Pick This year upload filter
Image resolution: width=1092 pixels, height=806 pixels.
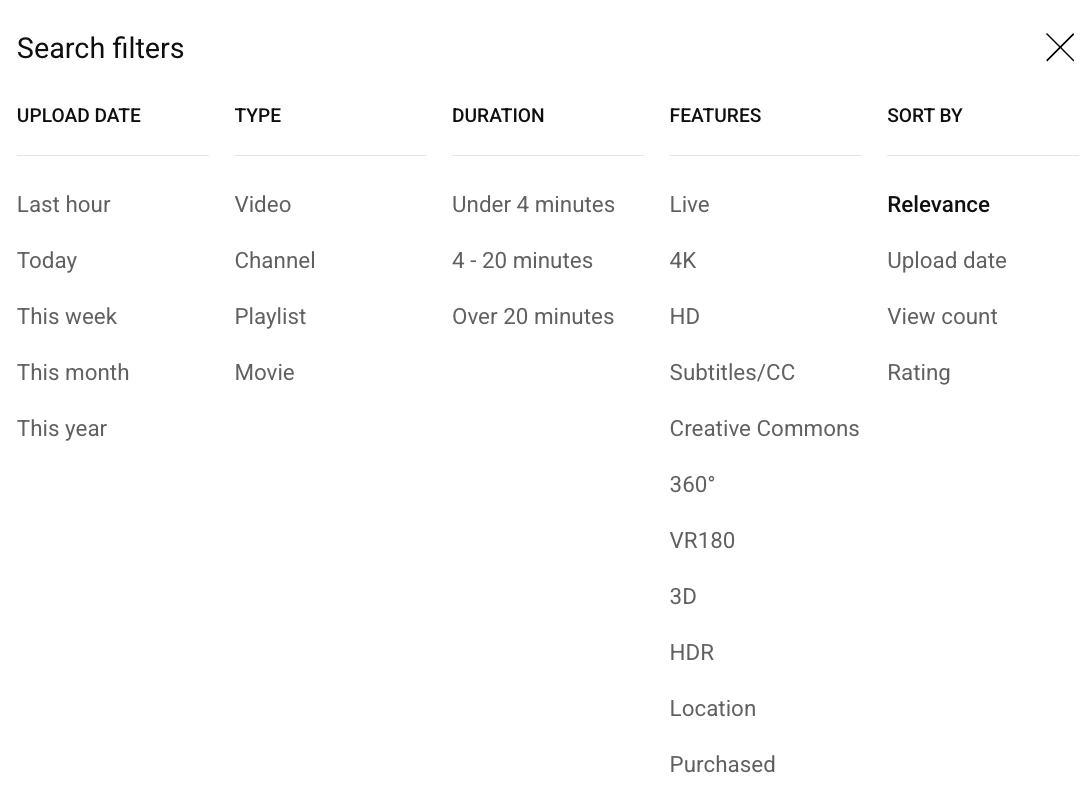click(62, 429)
